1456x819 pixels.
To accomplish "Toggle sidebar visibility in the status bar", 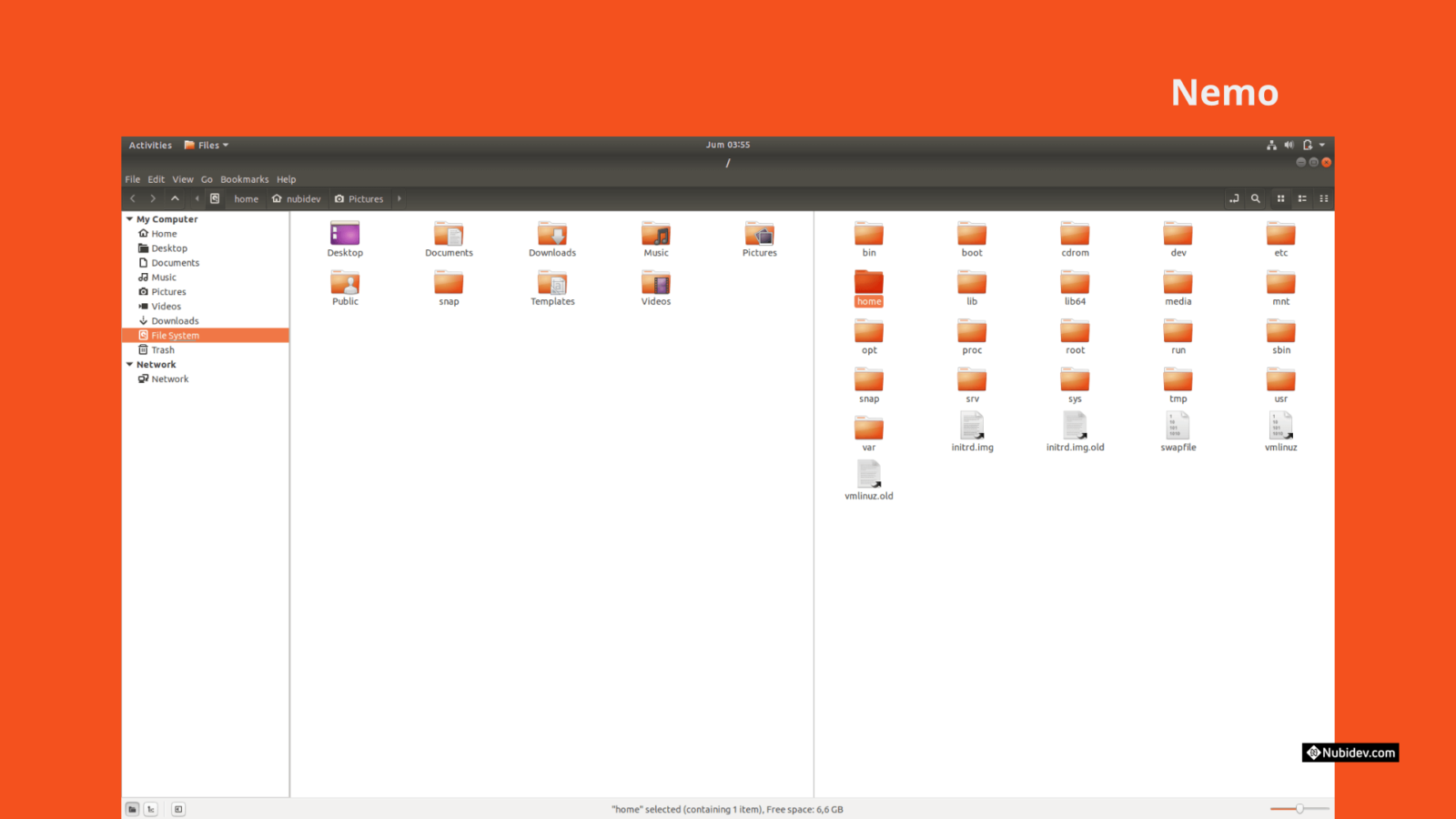I will point(178,808).
